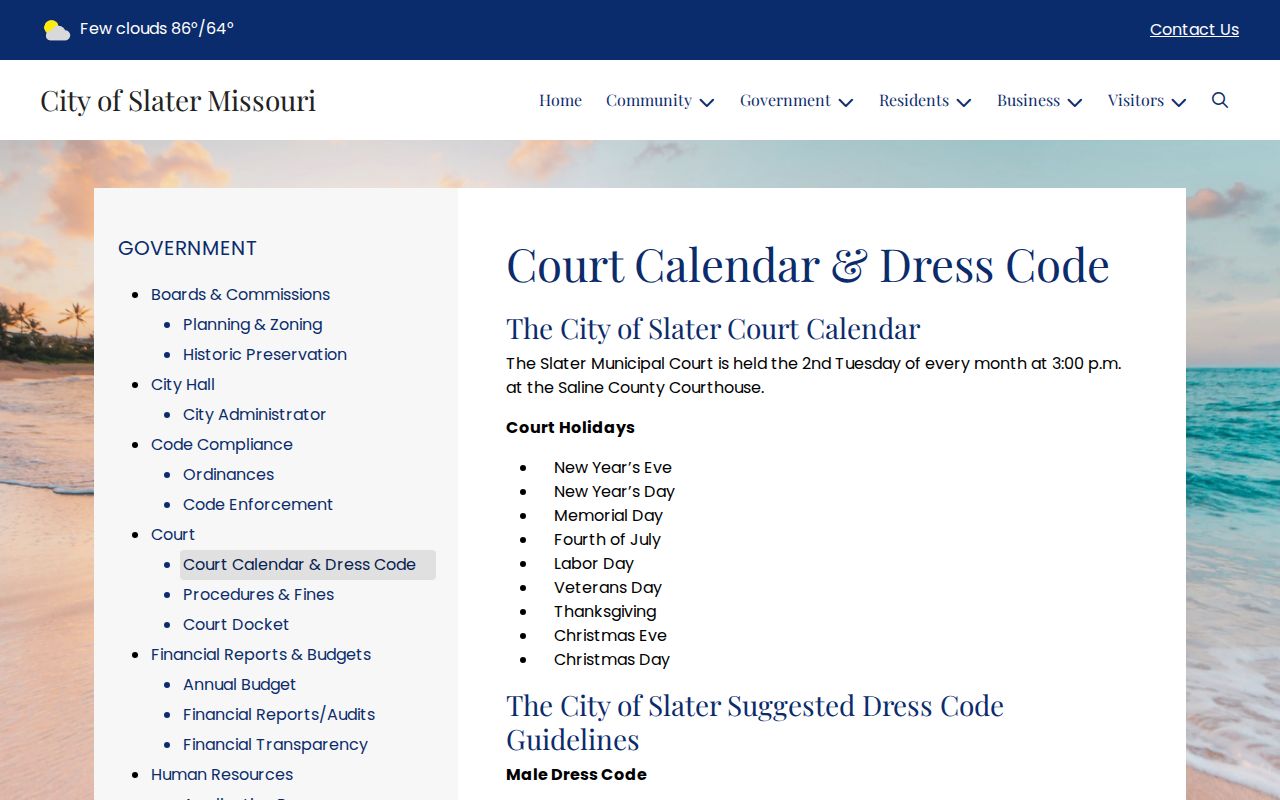
Task: Expand the Visitors dropdown chevron
Action: click(1179, 102)
